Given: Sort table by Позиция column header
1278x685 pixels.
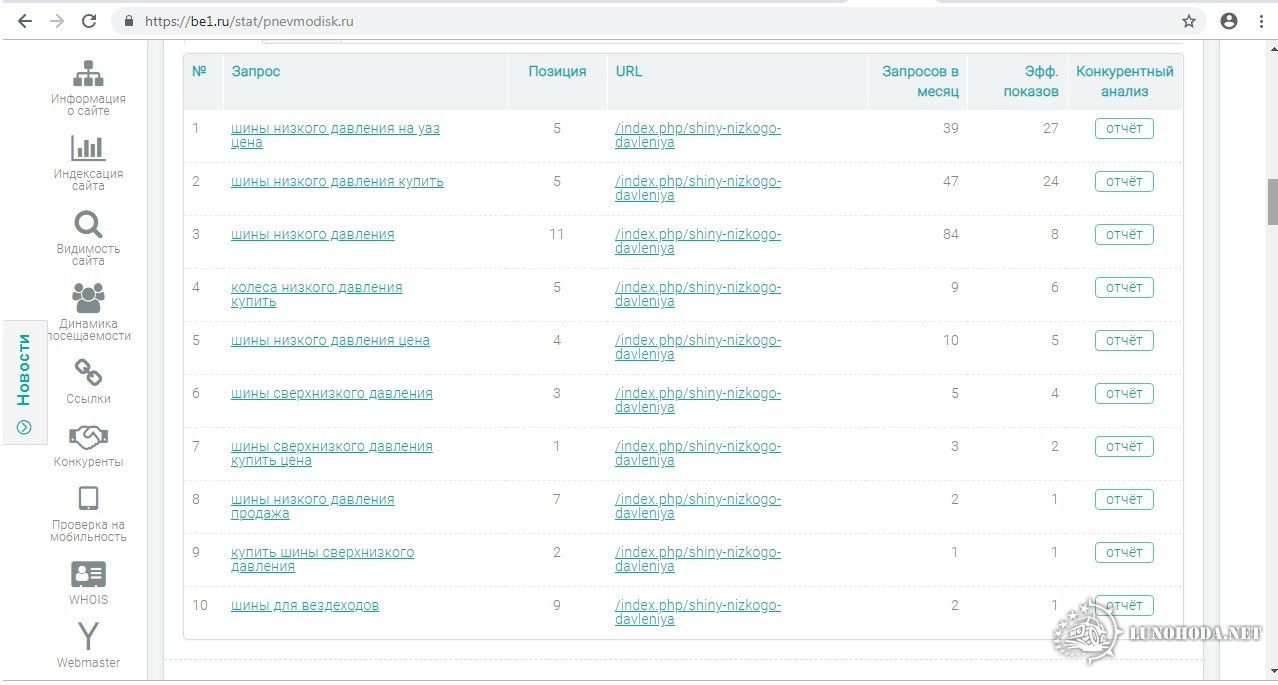Looking at the screenshot, I should (x=557, y=71).
